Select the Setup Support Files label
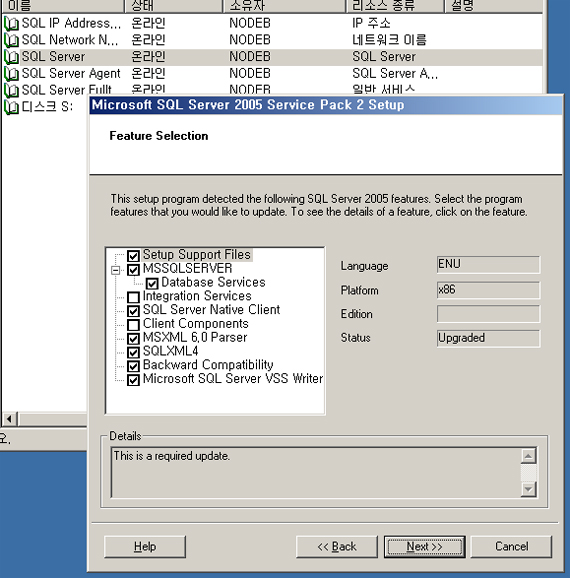570x578 pixels. click(197, 255)
